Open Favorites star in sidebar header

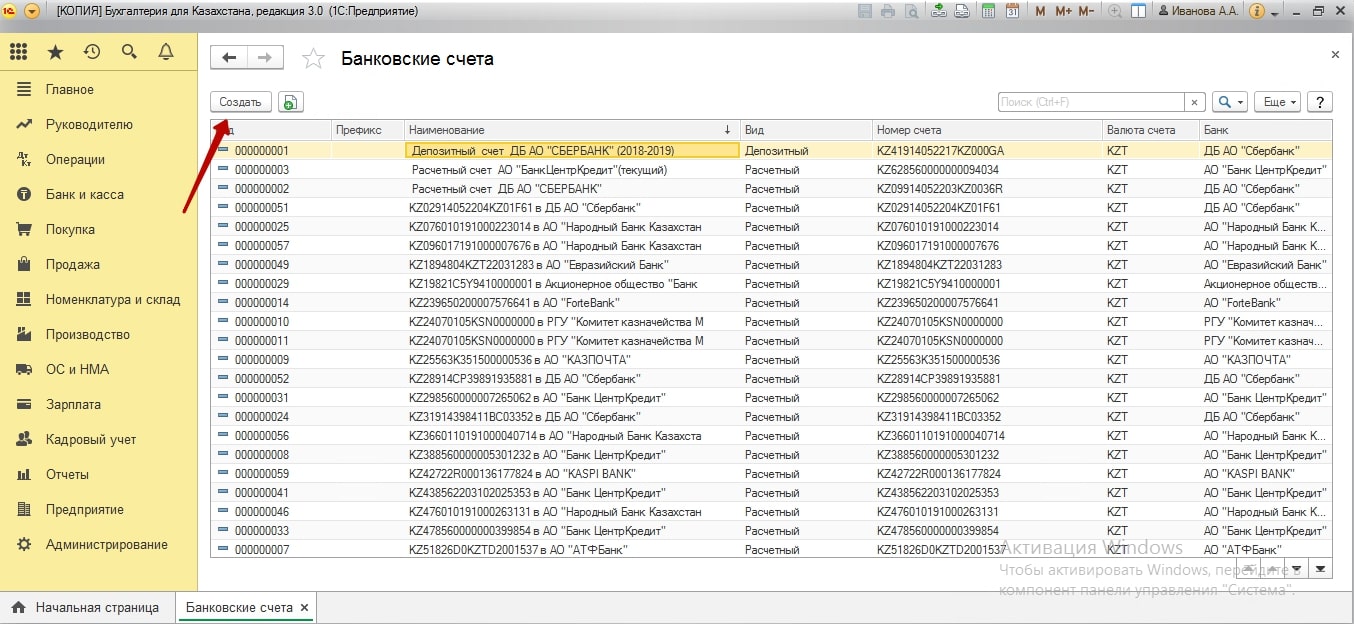[55, 52]
